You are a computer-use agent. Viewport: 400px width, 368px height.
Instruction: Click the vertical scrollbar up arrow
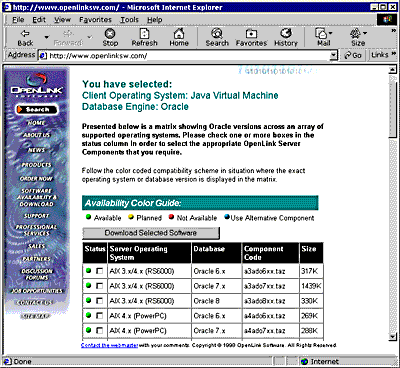[393, 69]
